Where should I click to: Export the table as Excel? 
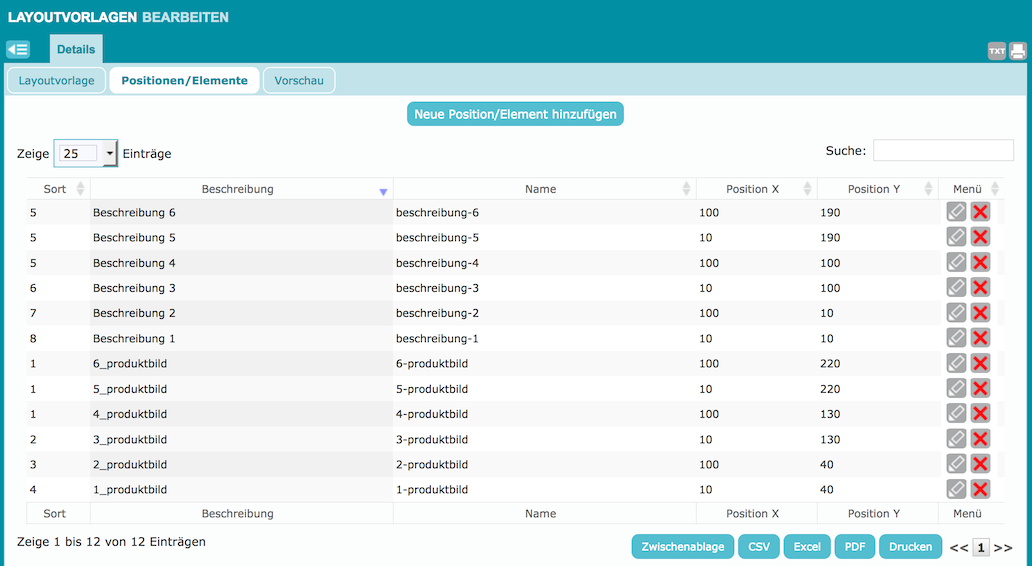click(807, 547)
